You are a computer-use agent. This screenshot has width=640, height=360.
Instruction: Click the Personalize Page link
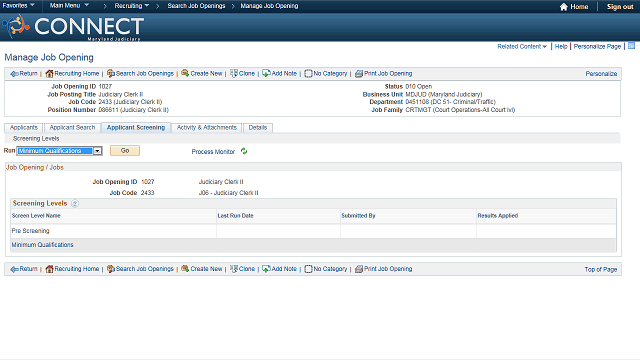pyautogui.click(x=597, y=47)
